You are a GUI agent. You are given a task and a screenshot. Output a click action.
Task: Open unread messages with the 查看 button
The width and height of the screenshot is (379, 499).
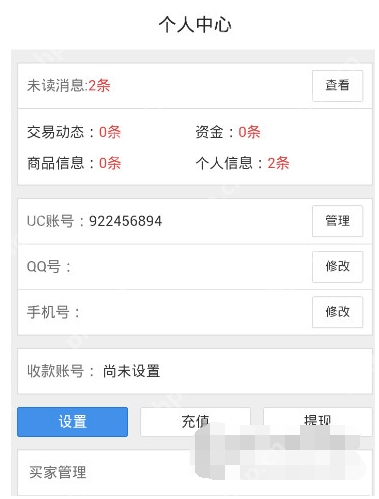[x=337, y=86]
